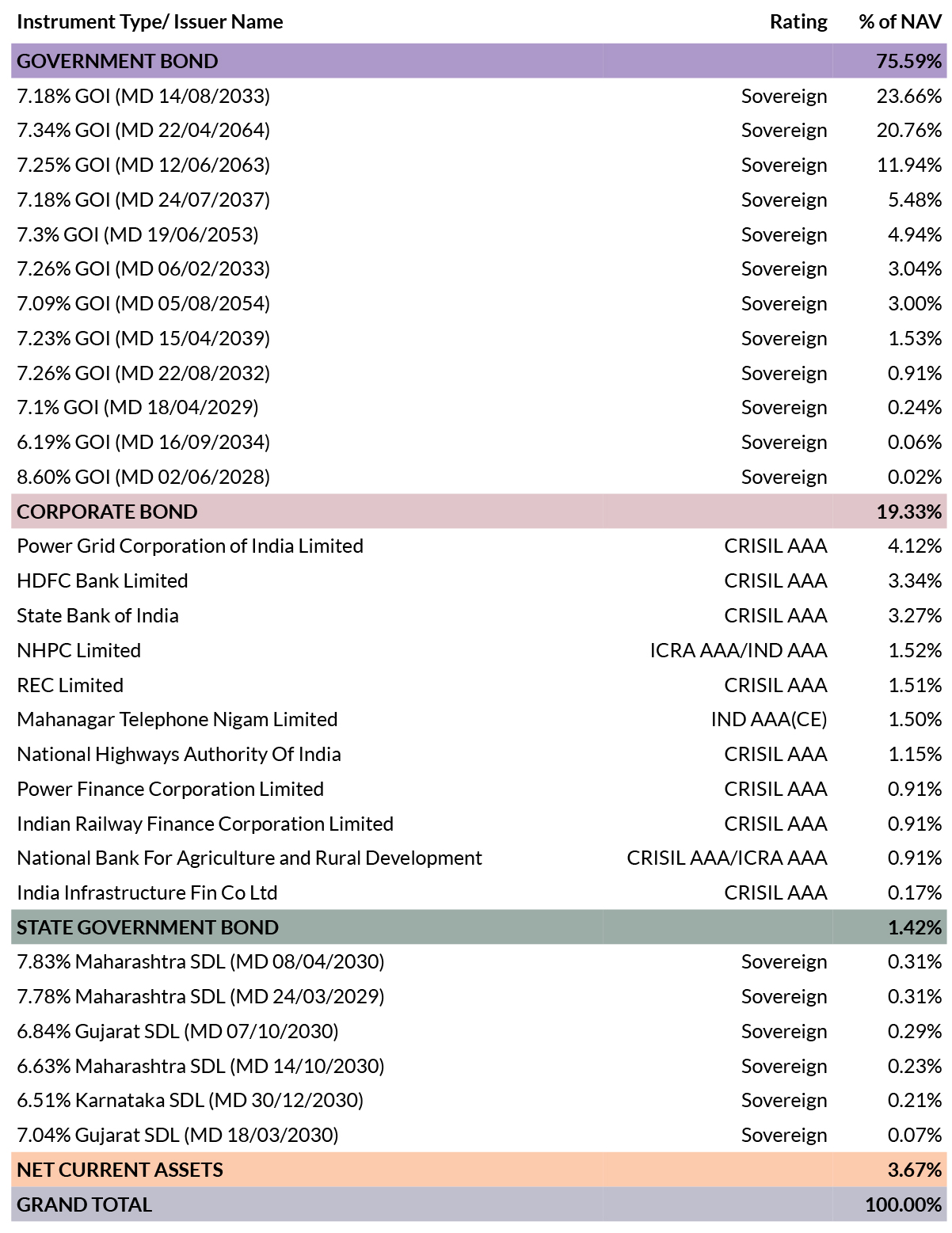952x1233 pixels.
Task: Click the 7.34% GOI (MD 22/04/2064) row
Action: point(478,131)
